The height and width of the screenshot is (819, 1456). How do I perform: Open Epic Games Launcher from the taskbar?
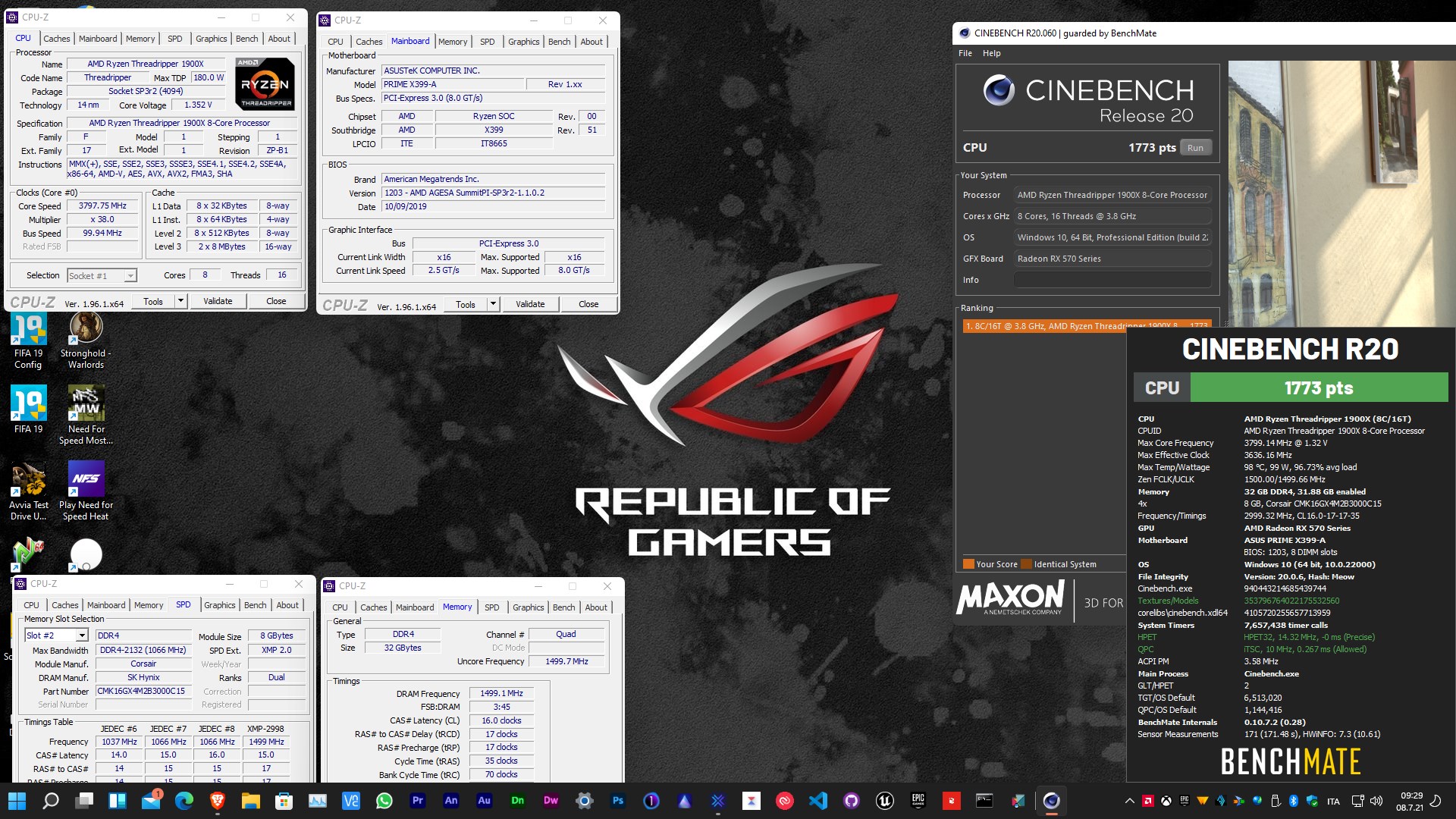point(918,800)
